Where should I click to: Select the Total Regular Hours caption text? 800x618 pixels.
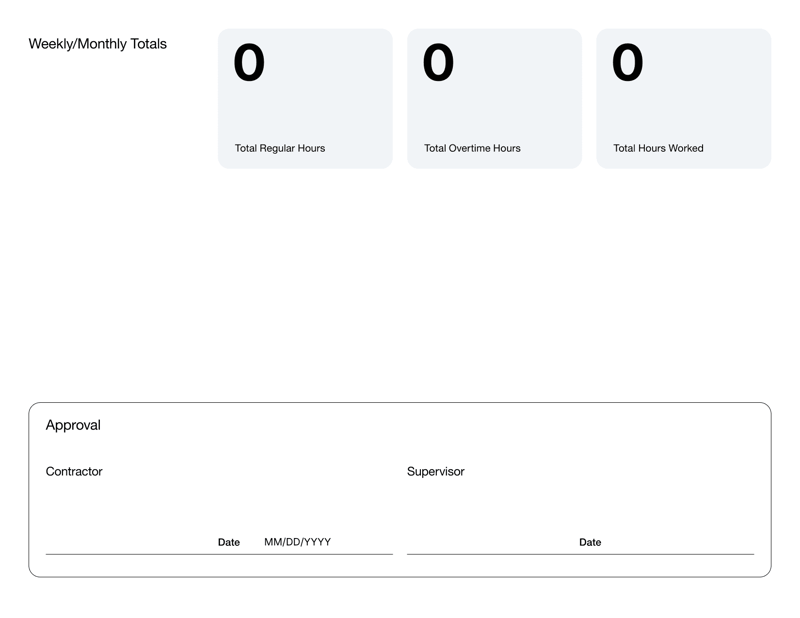coord(279,148)
